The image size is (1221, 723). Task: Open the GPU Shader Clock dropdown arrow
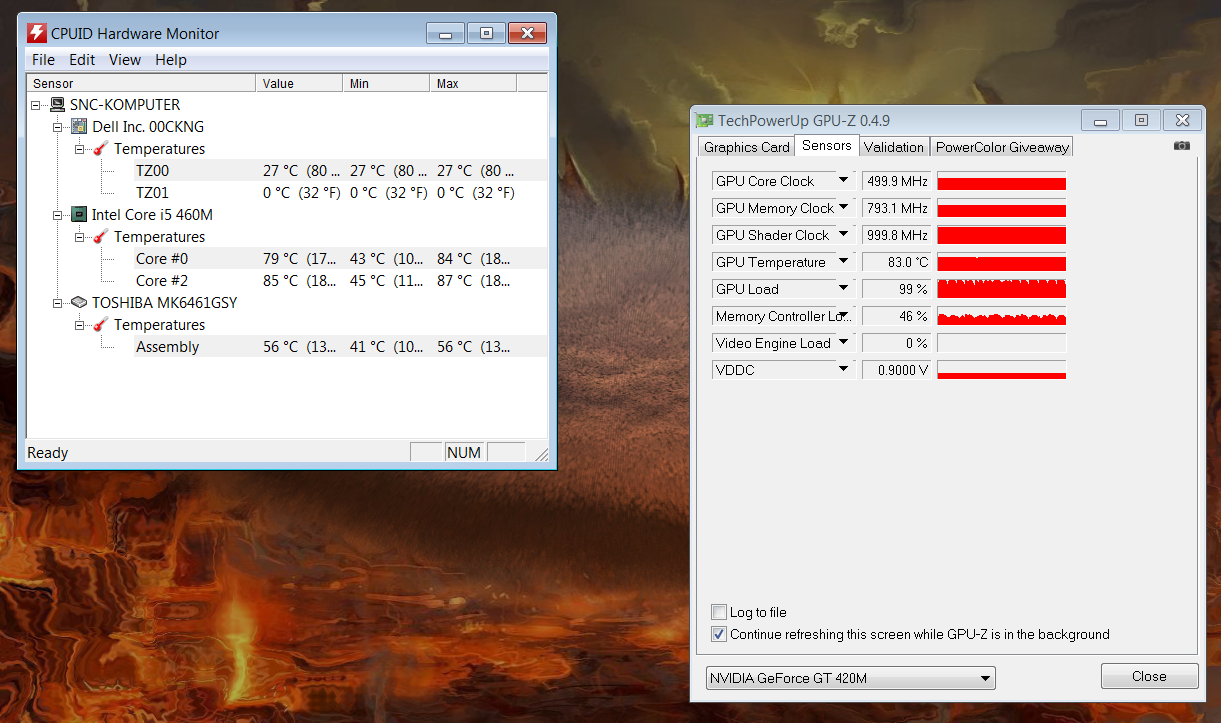[844, 235]
